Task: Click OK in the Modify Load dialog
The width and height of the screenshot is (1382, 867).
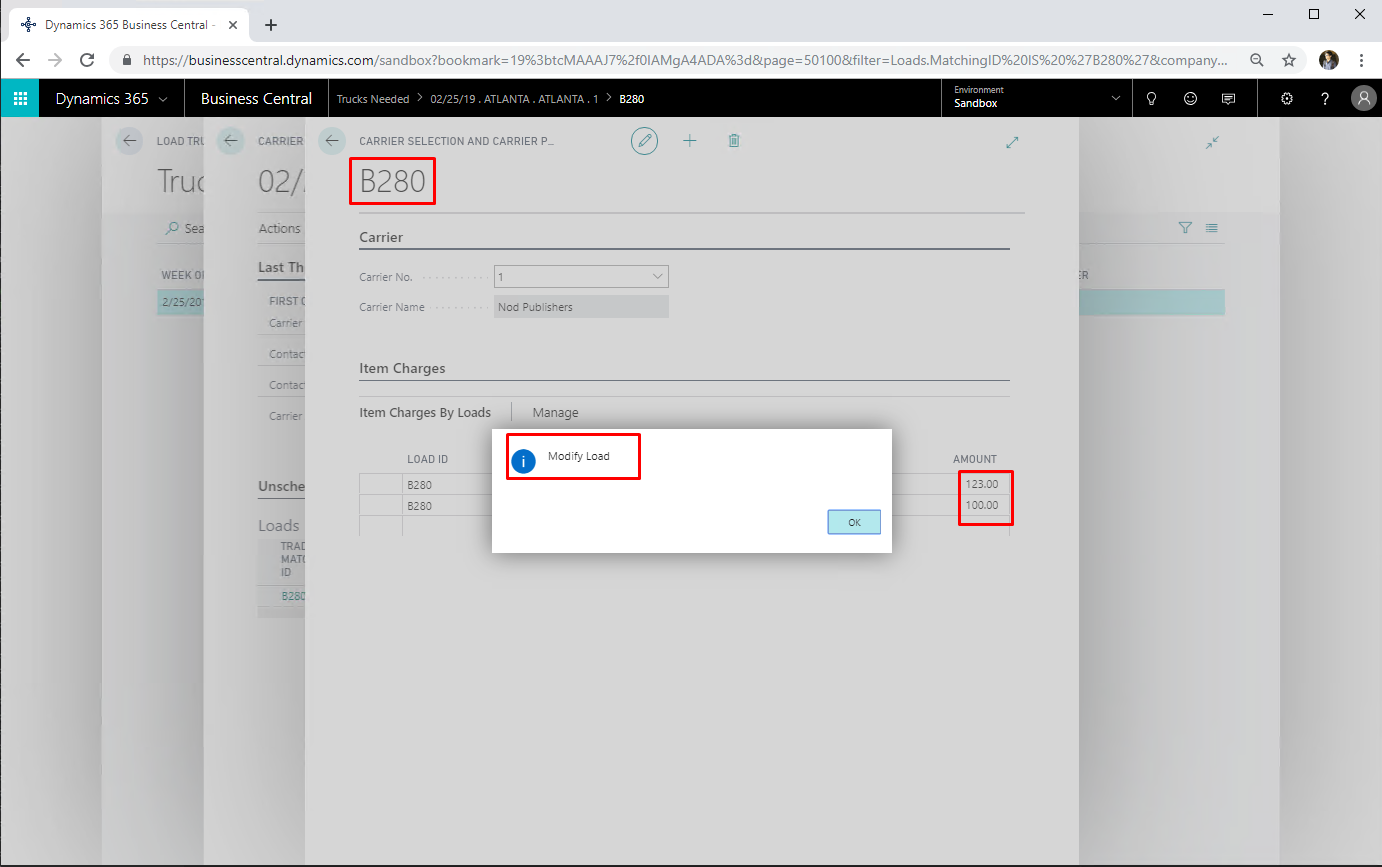Action: click(854, 522)
